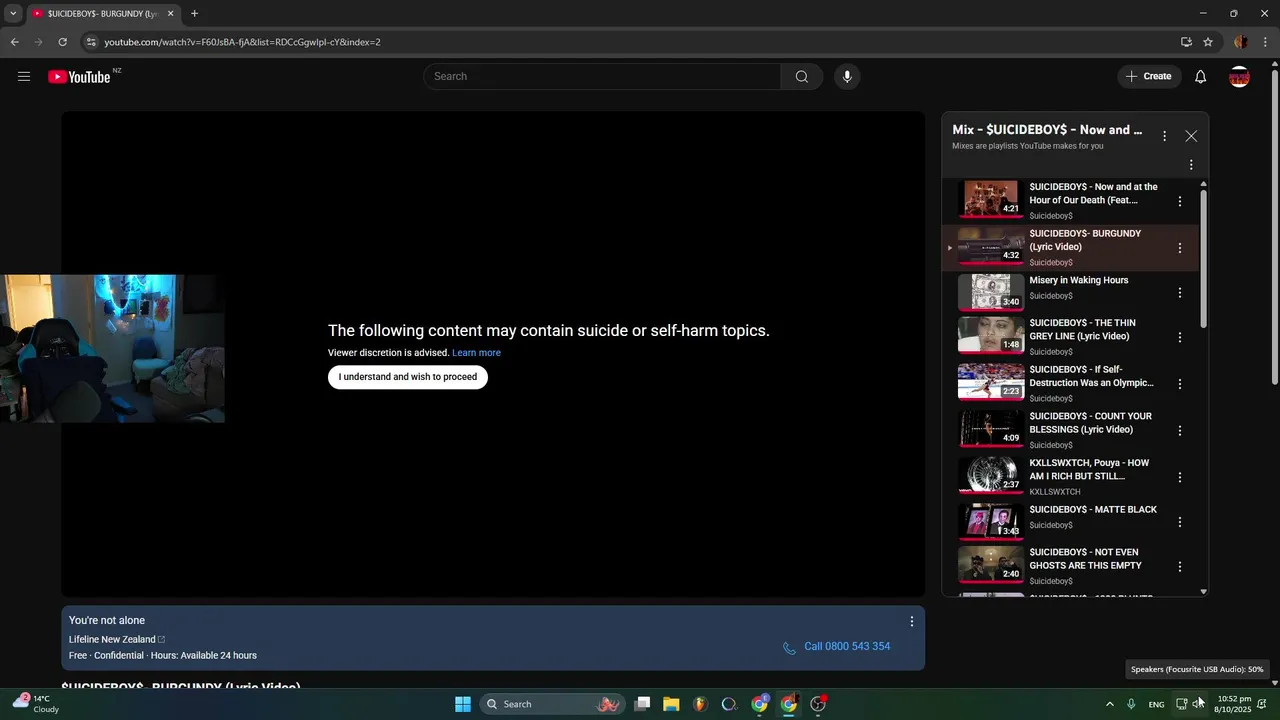Image resolution: width=1280 pixels, height=720 pixels.
Task: Play Misery in Waking Hours thumbnail
Action: coord(991,292)
